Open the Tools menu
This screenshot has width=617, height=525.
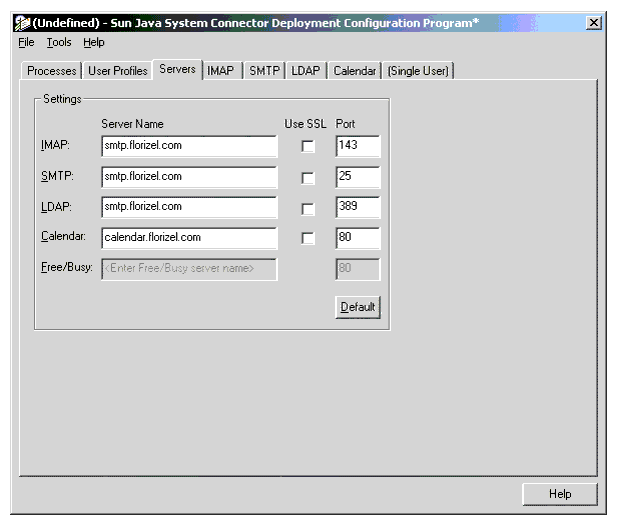click(59, 42)
